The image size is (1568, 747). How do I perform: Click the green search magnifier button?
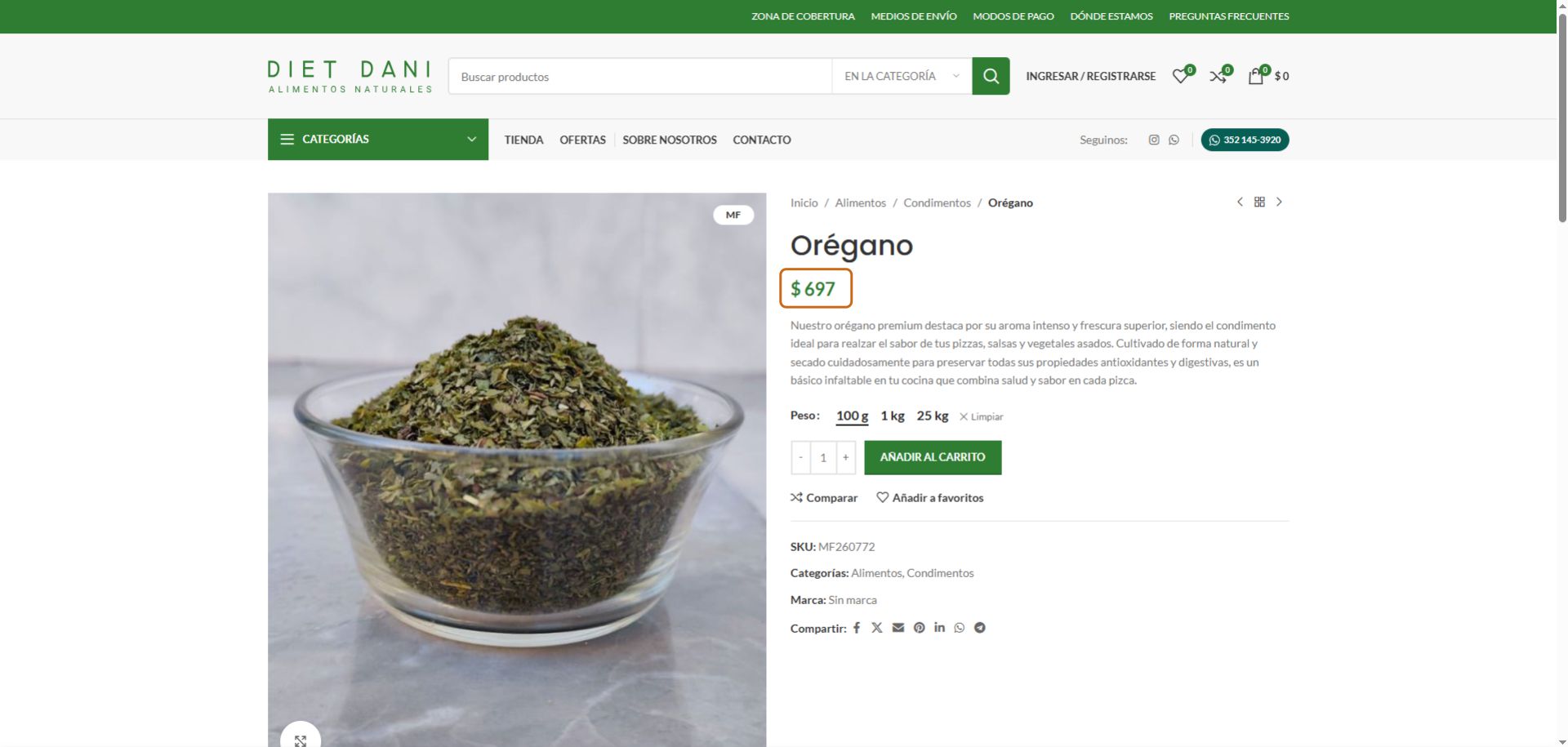(x=991, y=76)
